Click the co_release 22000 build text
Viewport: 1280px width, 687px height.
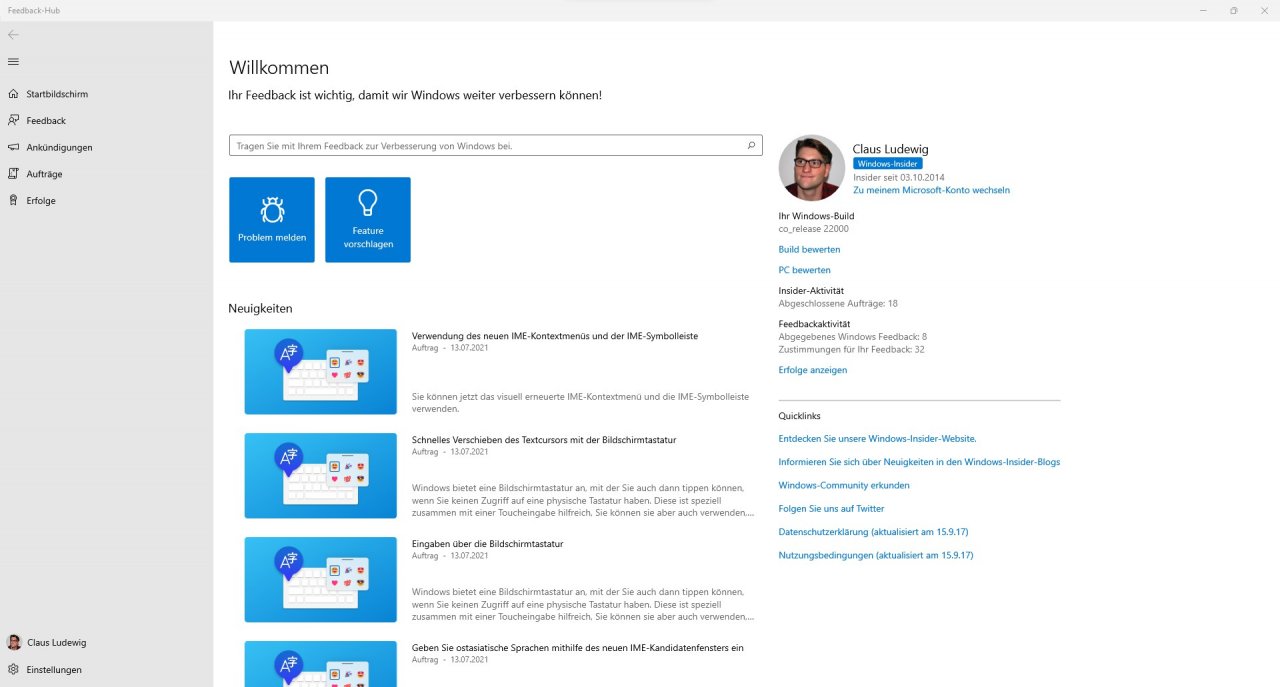click(x=813, y=229)
